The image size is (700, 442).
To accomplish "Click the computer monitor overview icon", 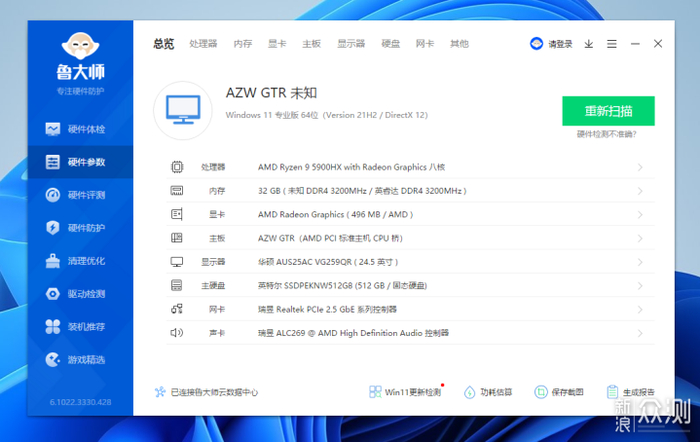I will pos(183,110).
